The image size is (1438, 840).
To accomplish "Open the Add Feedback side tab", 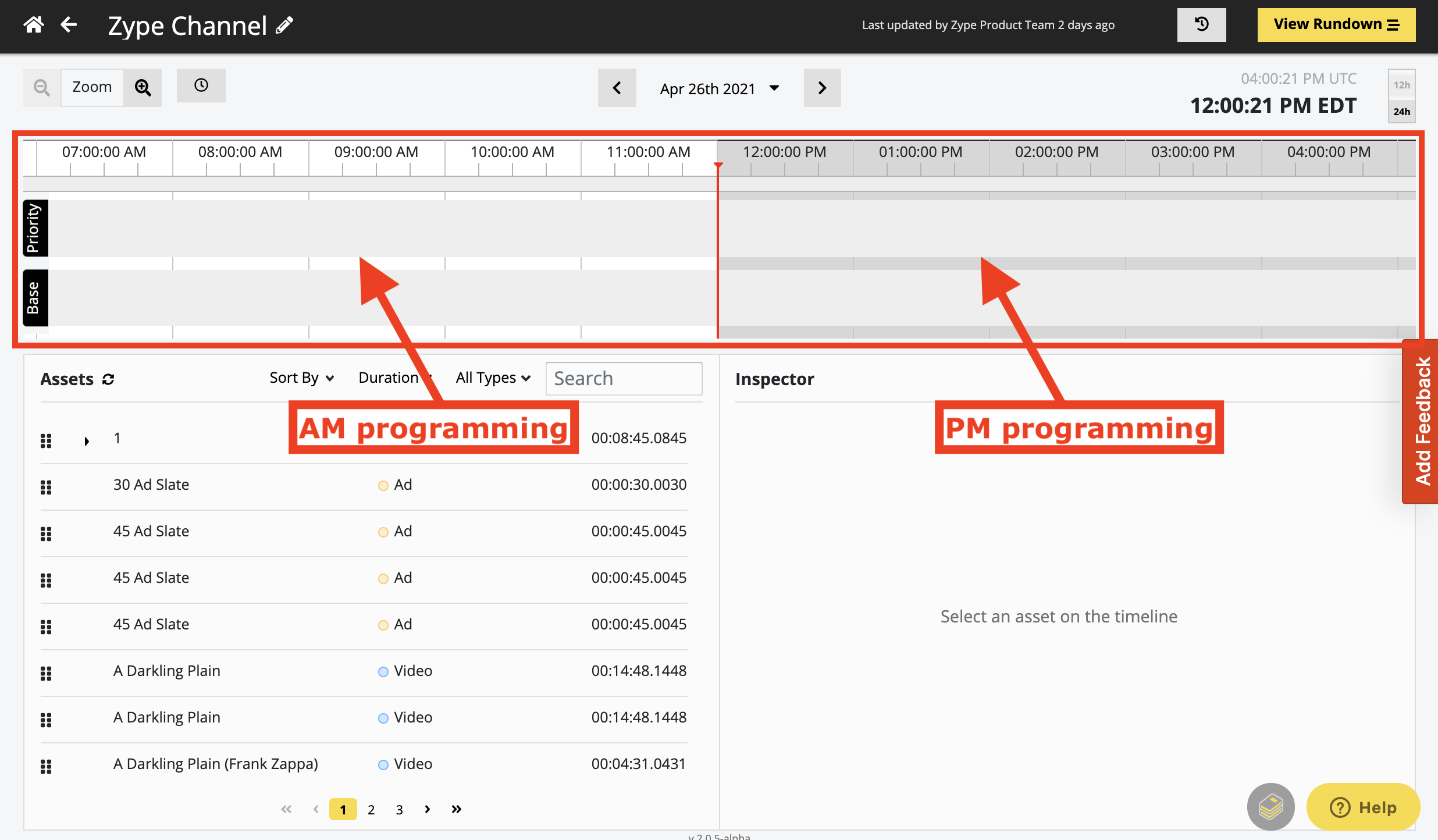I will (1421, 421).
